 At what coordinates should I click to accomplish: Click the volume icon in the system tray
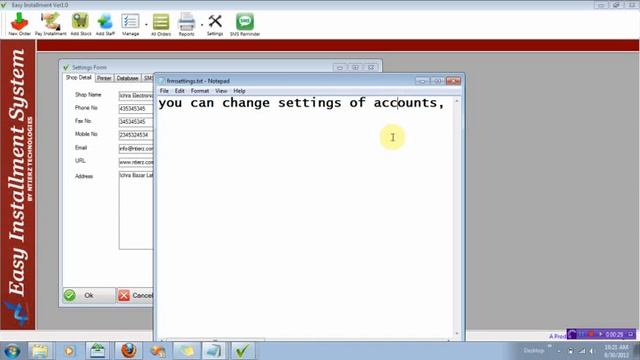point(591,351)
